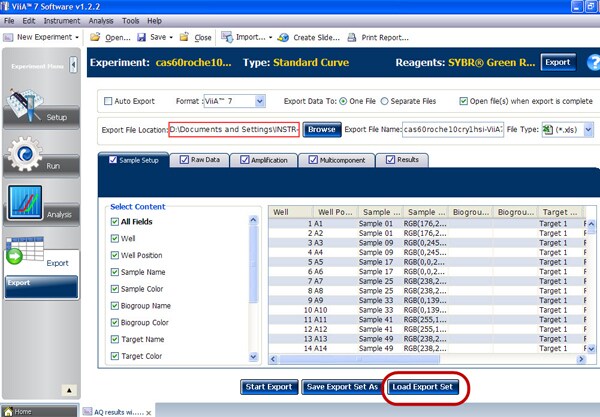
Task: Click the Export button in header bar
Action: (x=558, y=62)
